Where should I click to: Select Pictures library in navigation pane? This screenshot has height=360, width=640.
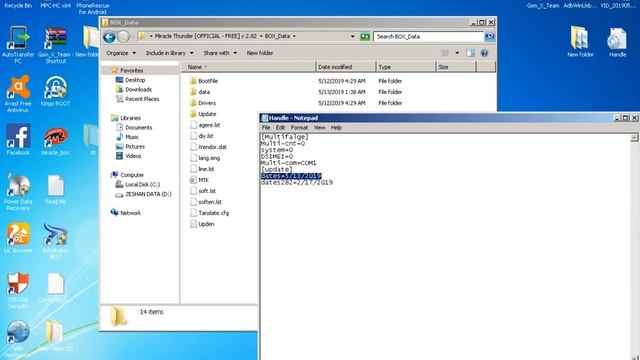point(130,147)
